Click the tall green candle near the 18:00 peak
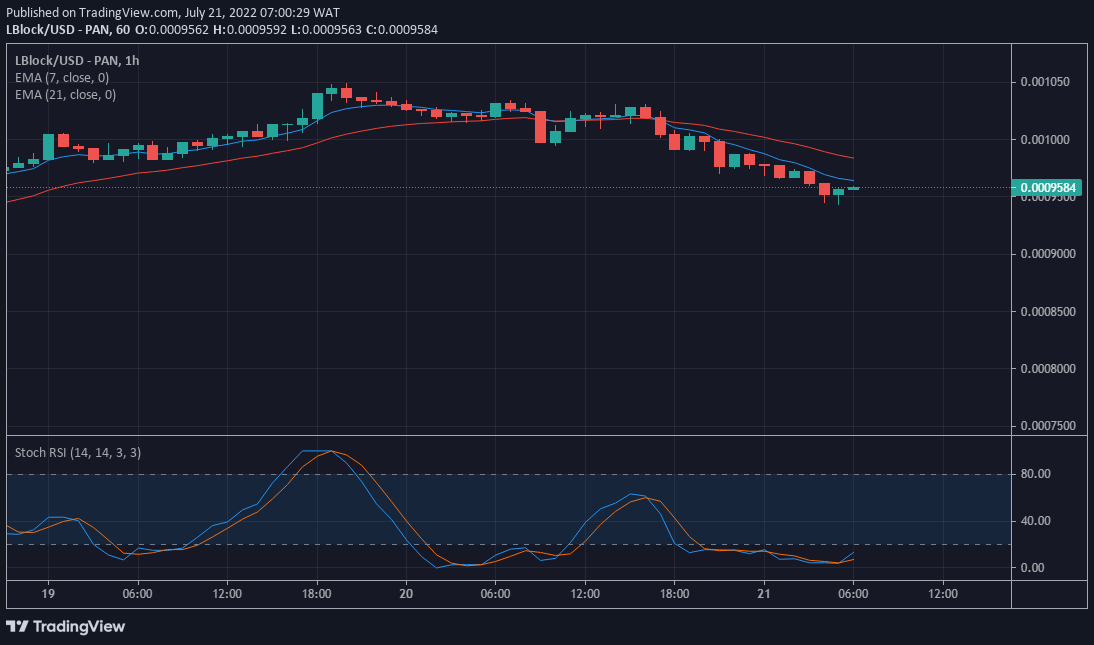1094x645 pixels. point(317,106)
